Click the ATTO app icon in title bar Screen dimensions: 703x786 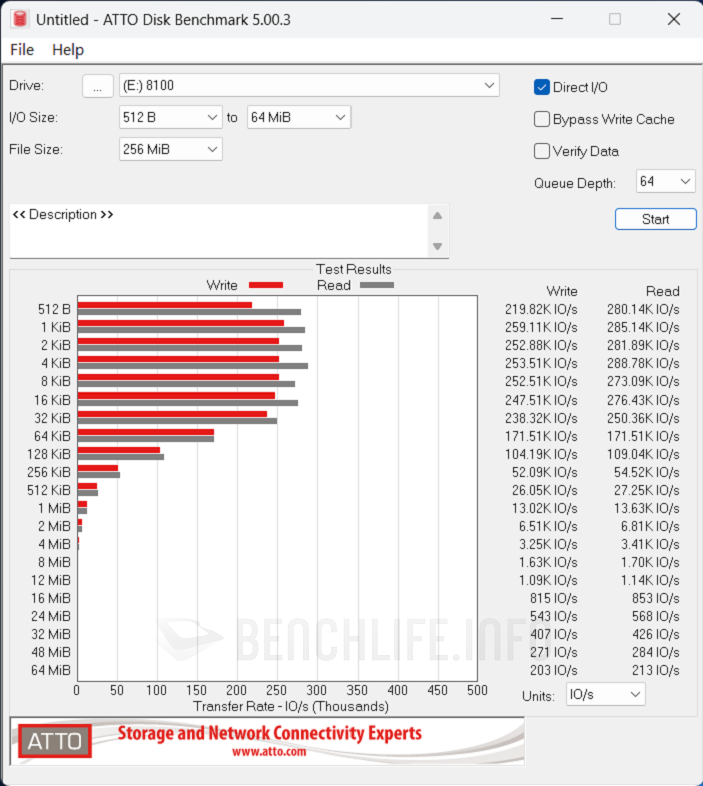point(20,19)
